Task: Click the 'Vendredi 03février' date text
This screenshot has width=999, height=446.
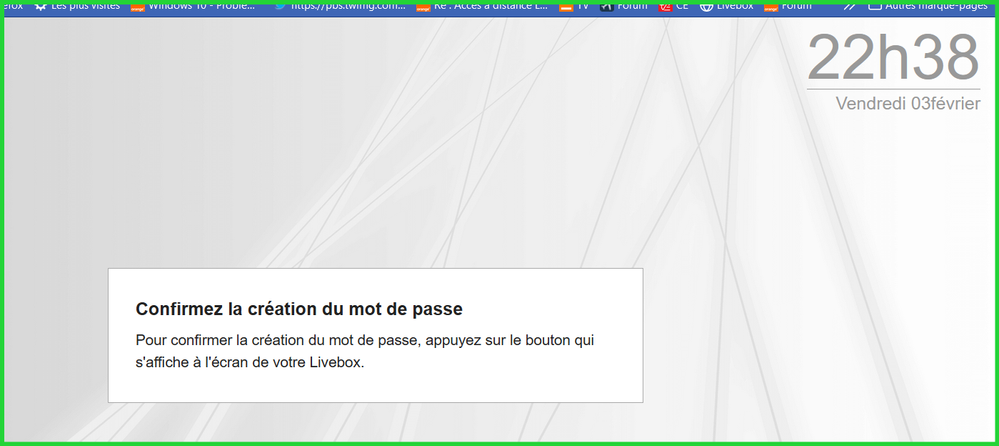Action: pyautogui.click(x=908, y=103)
